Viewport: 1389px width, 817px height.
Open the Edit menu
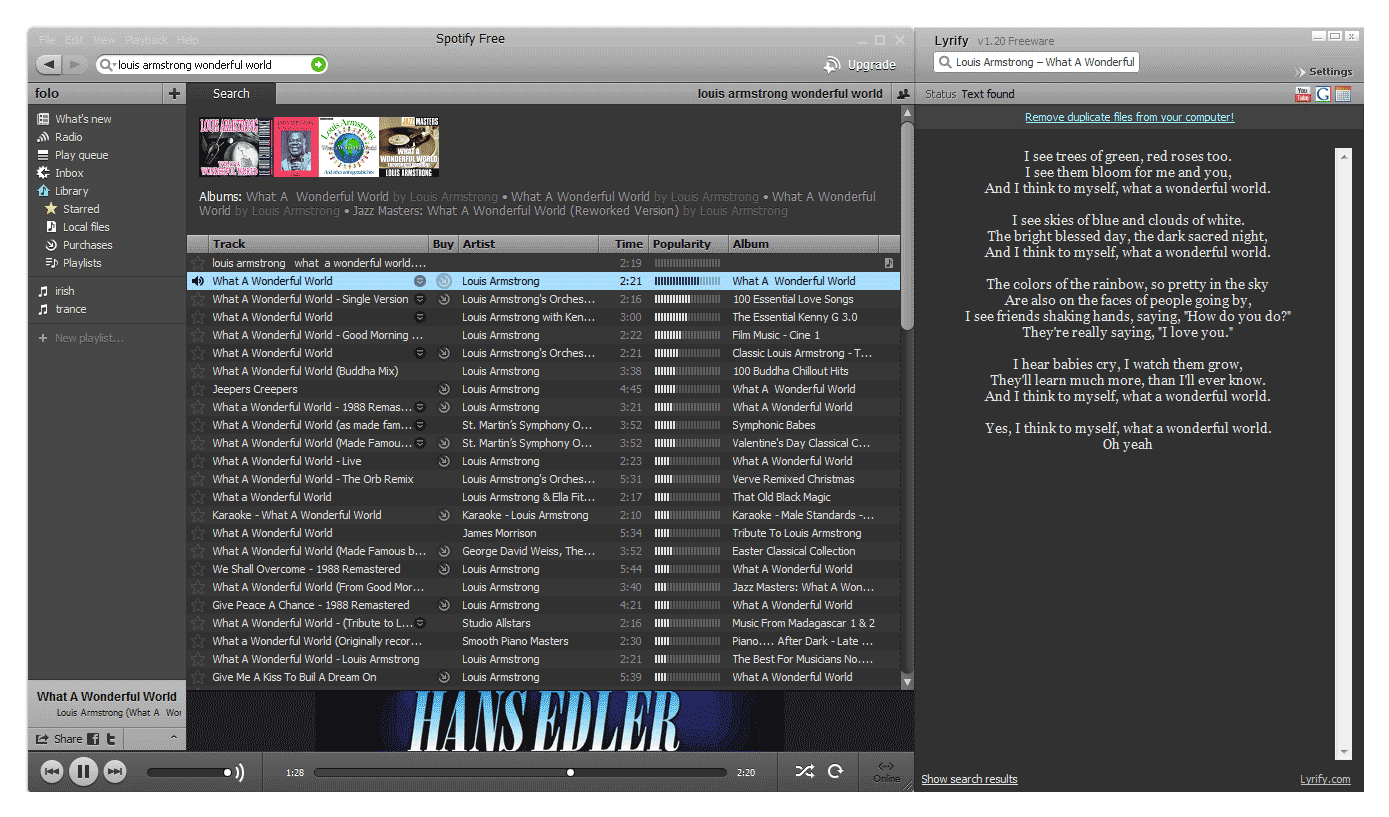[x=75, y=40]
